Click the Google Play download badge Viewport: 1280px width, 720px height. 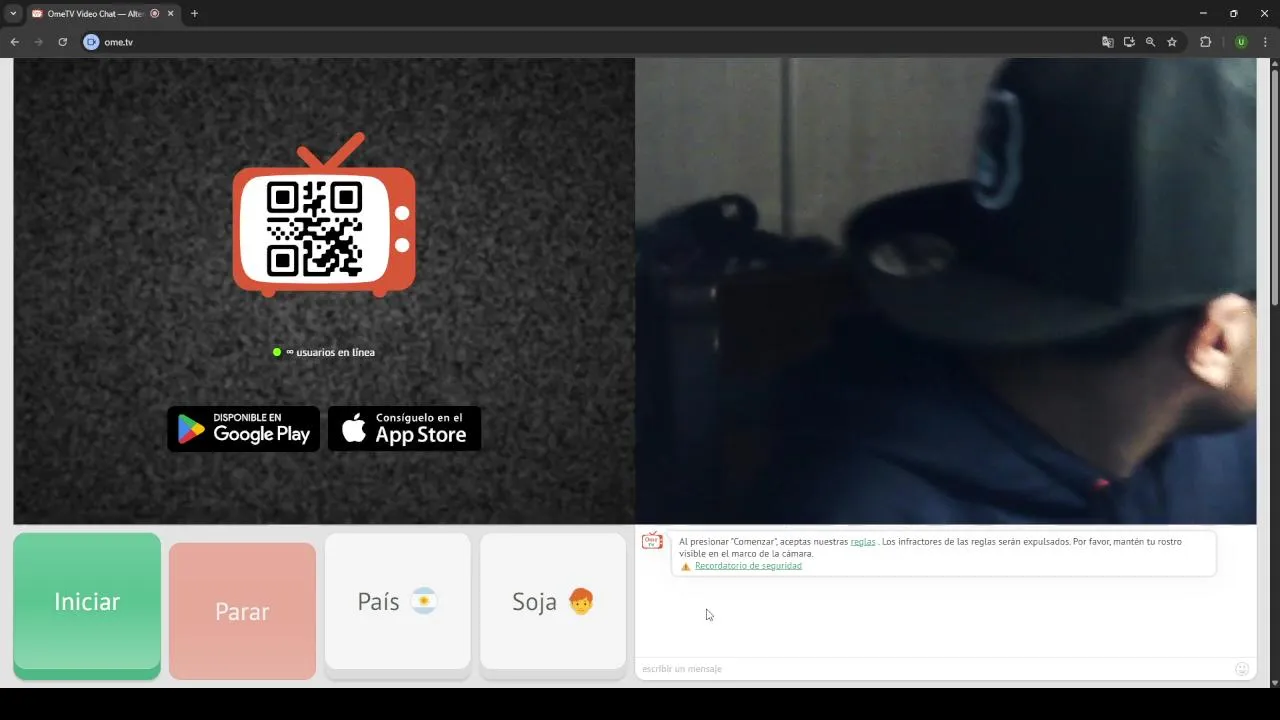coord(243,429)
